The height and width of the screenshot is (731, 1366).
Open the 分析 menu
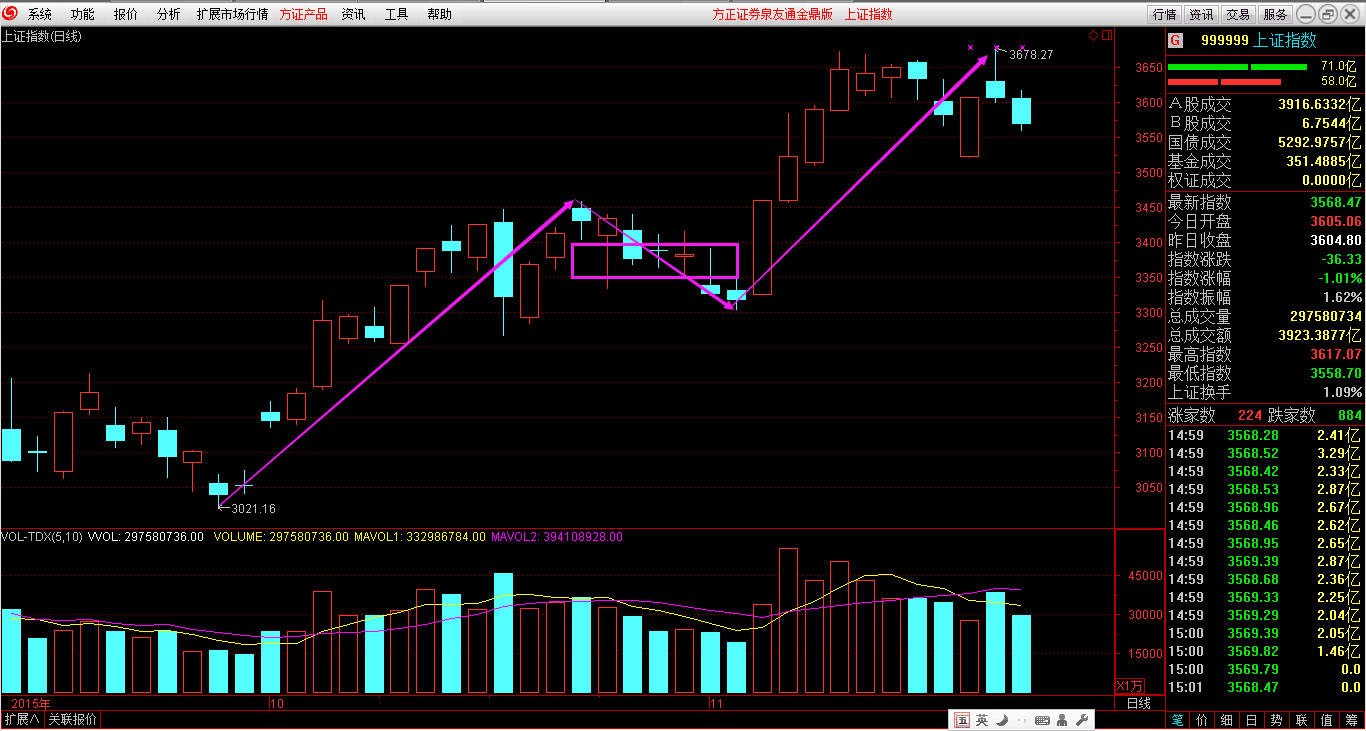coord(169,14)
